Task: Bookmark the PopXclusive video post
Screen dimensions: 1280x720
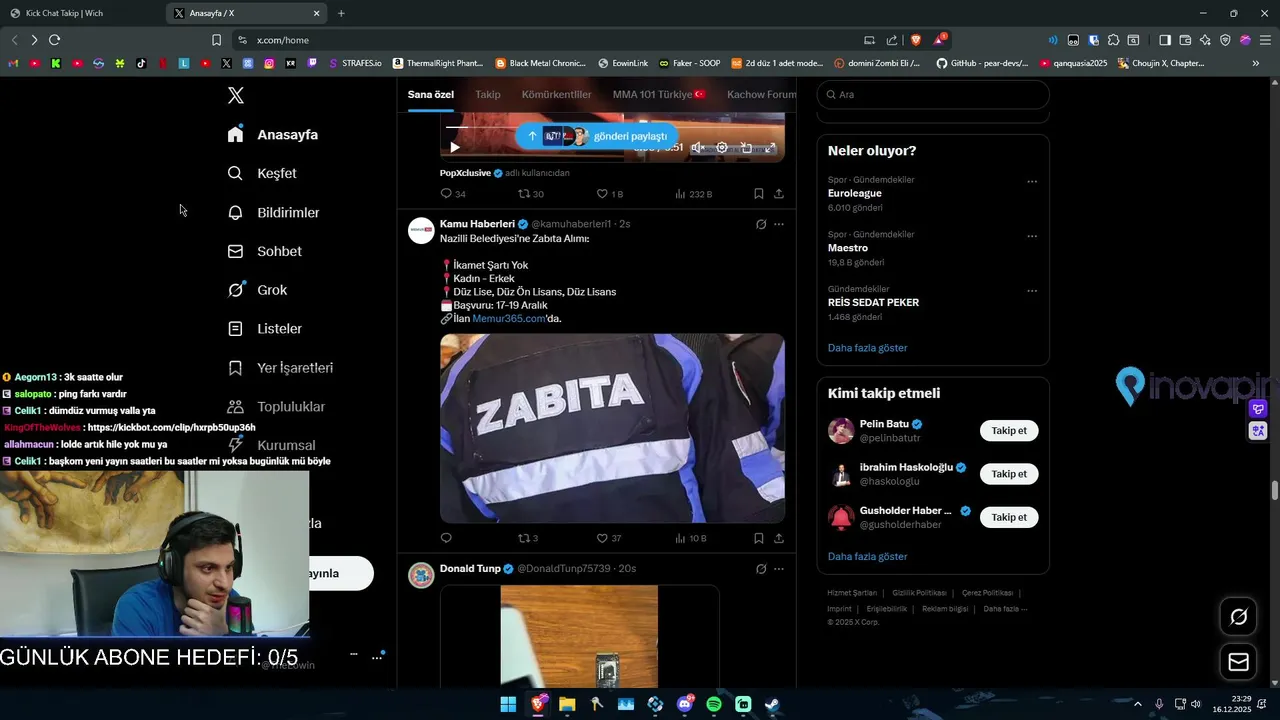Action: coord(759,194)
